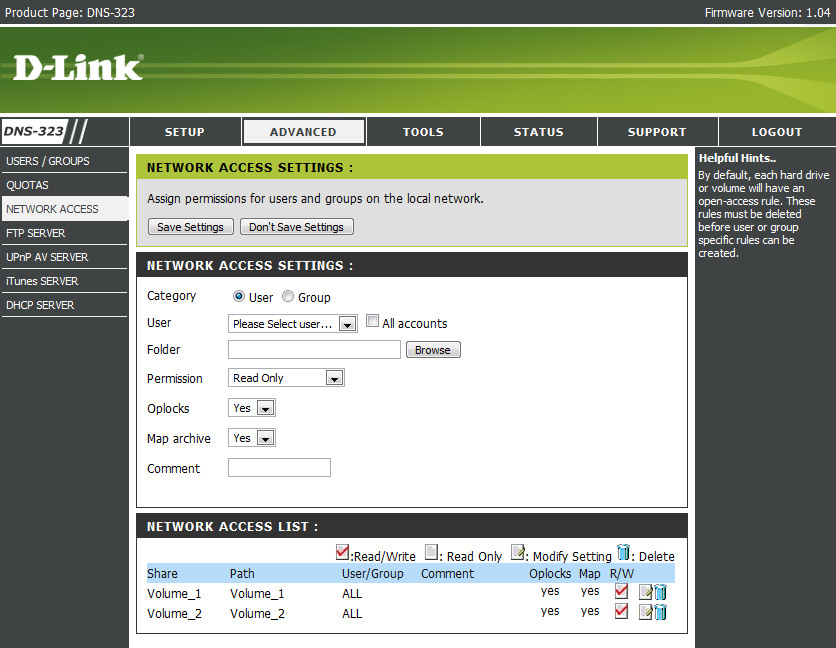Click the Firmware Version 1.04 text

click(767, 12)
